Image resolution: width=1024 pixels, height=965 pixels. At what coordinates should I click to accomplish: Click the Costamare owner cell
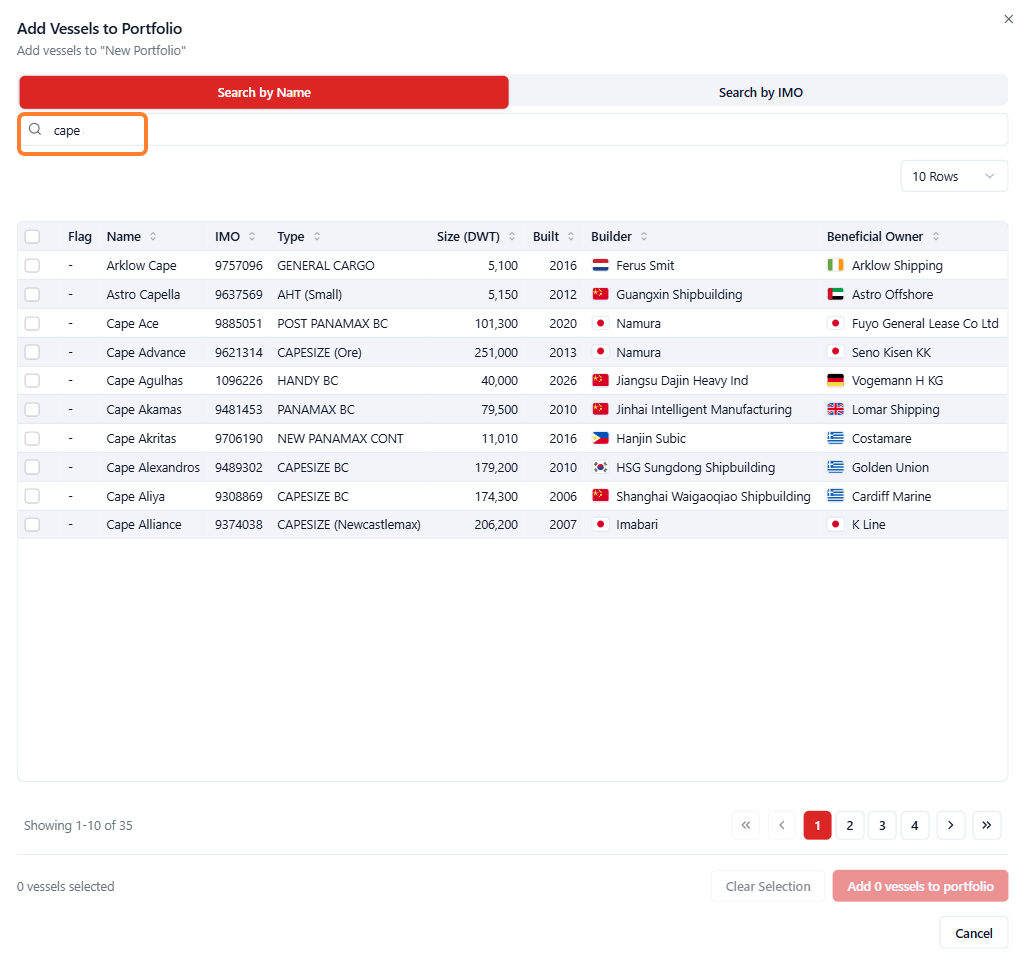881,439
